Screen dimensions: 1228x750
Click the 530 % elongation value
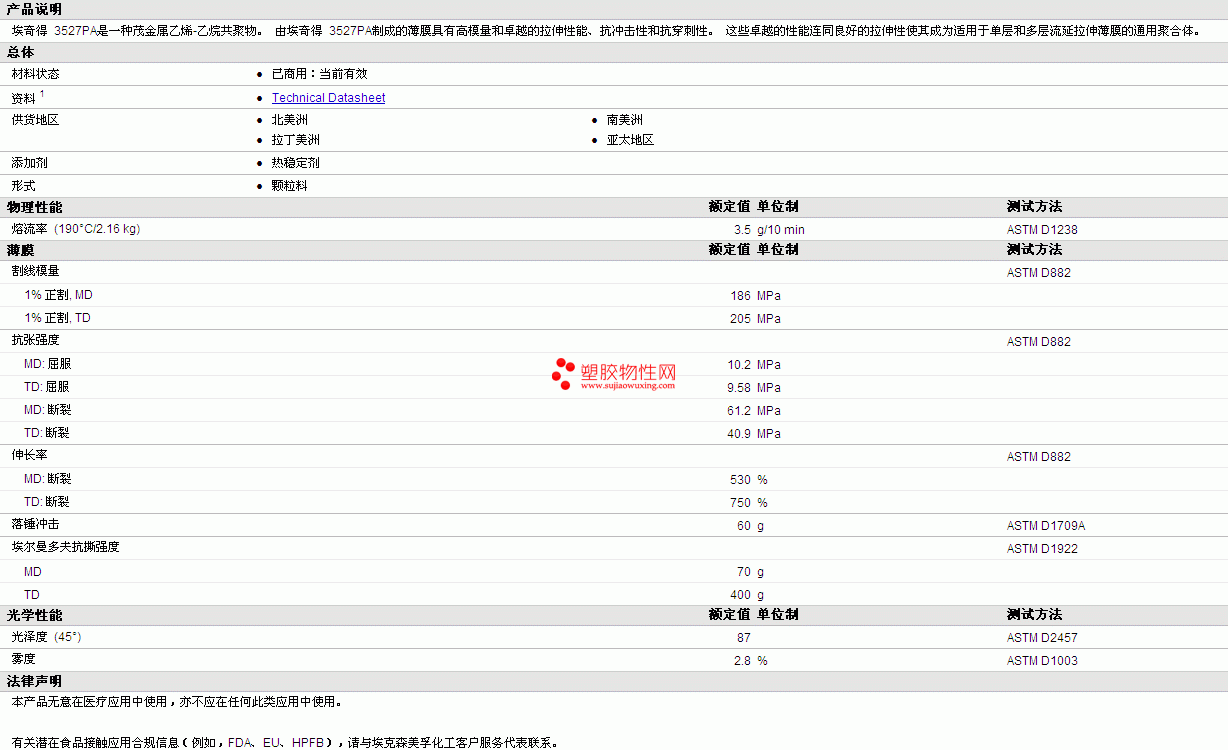coord(749,480)
